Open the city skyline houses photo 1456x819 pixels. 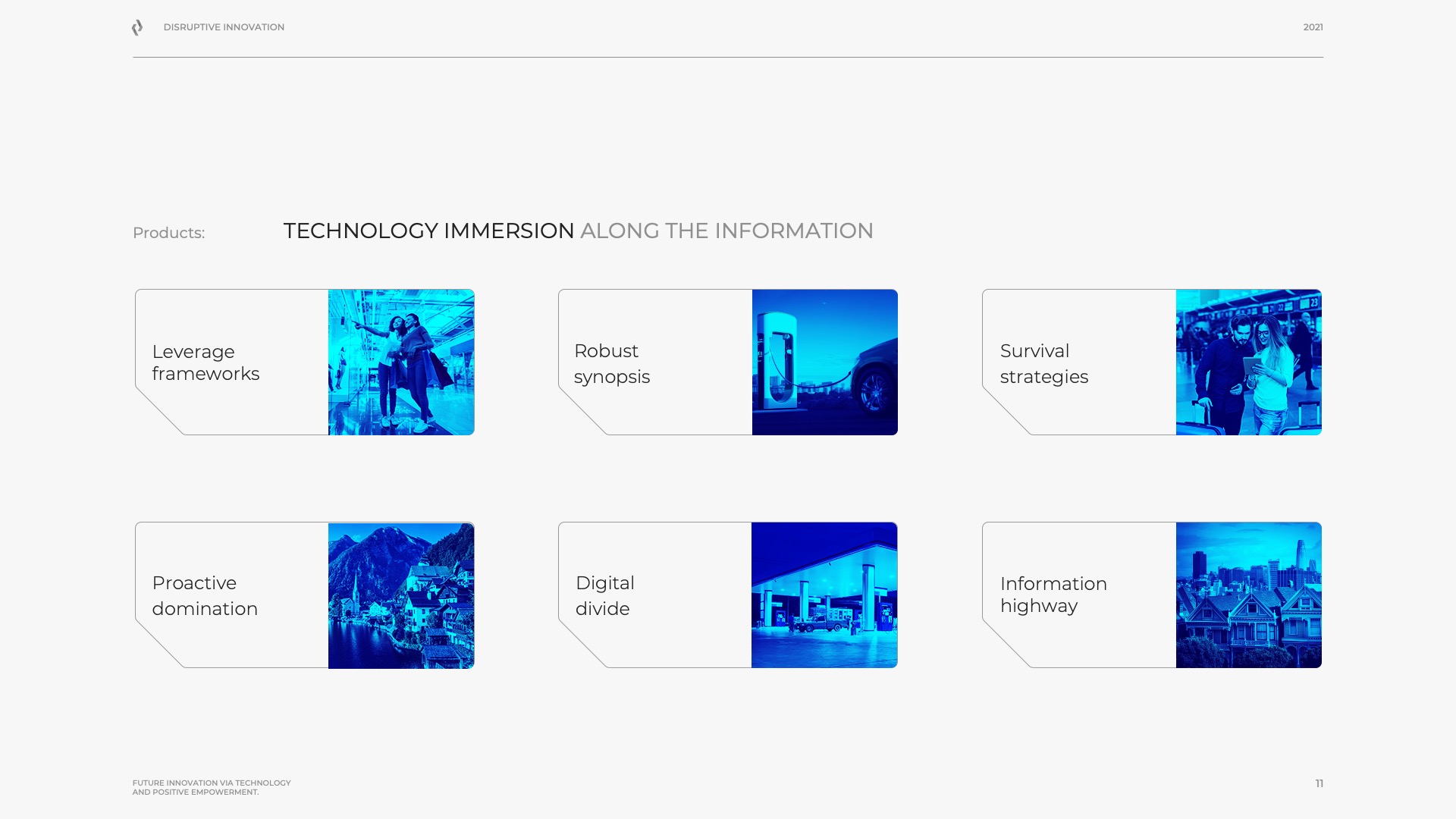tap(1248, 595)
